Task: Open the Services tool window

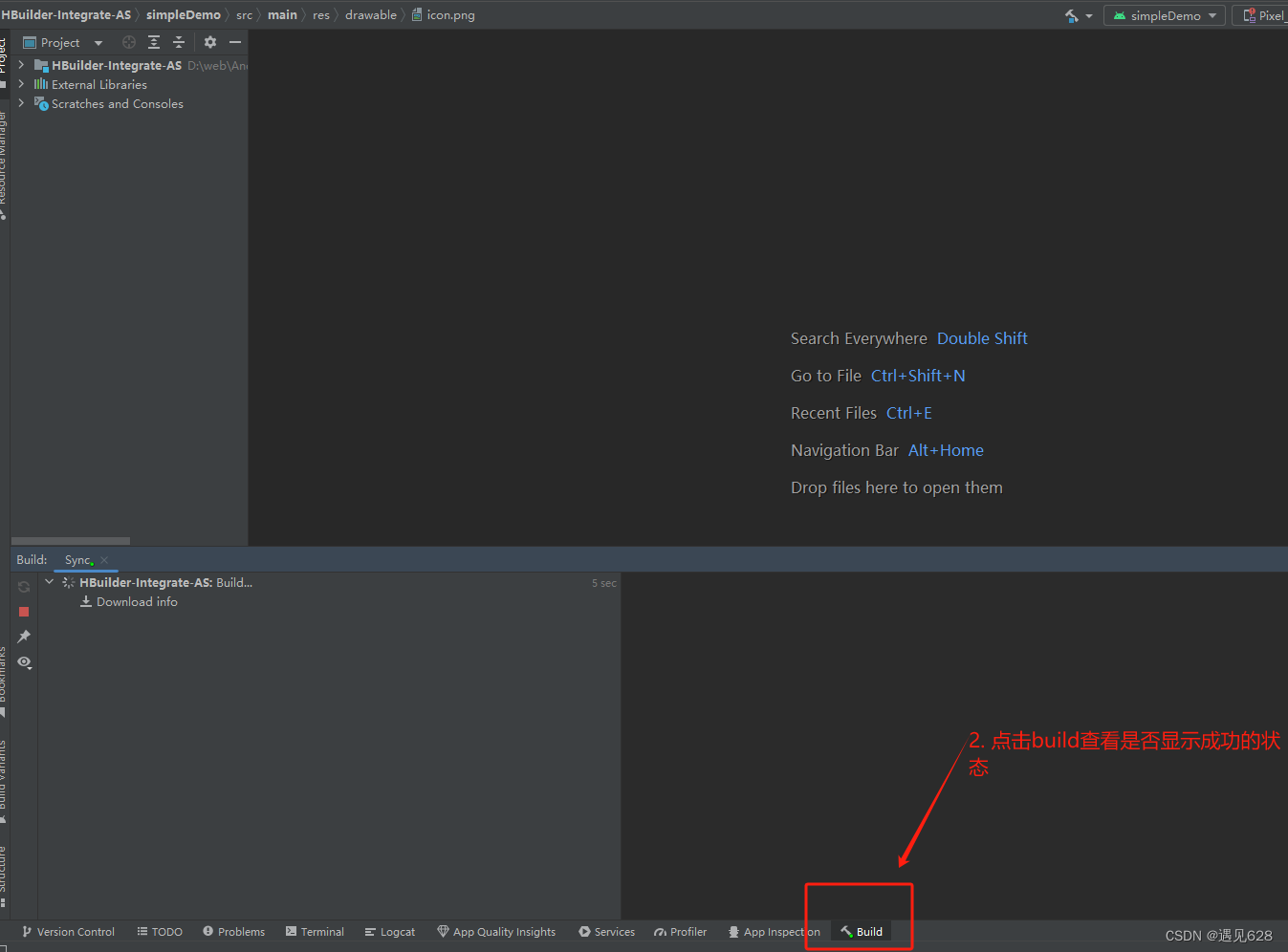Action: (x=606, y=931)
